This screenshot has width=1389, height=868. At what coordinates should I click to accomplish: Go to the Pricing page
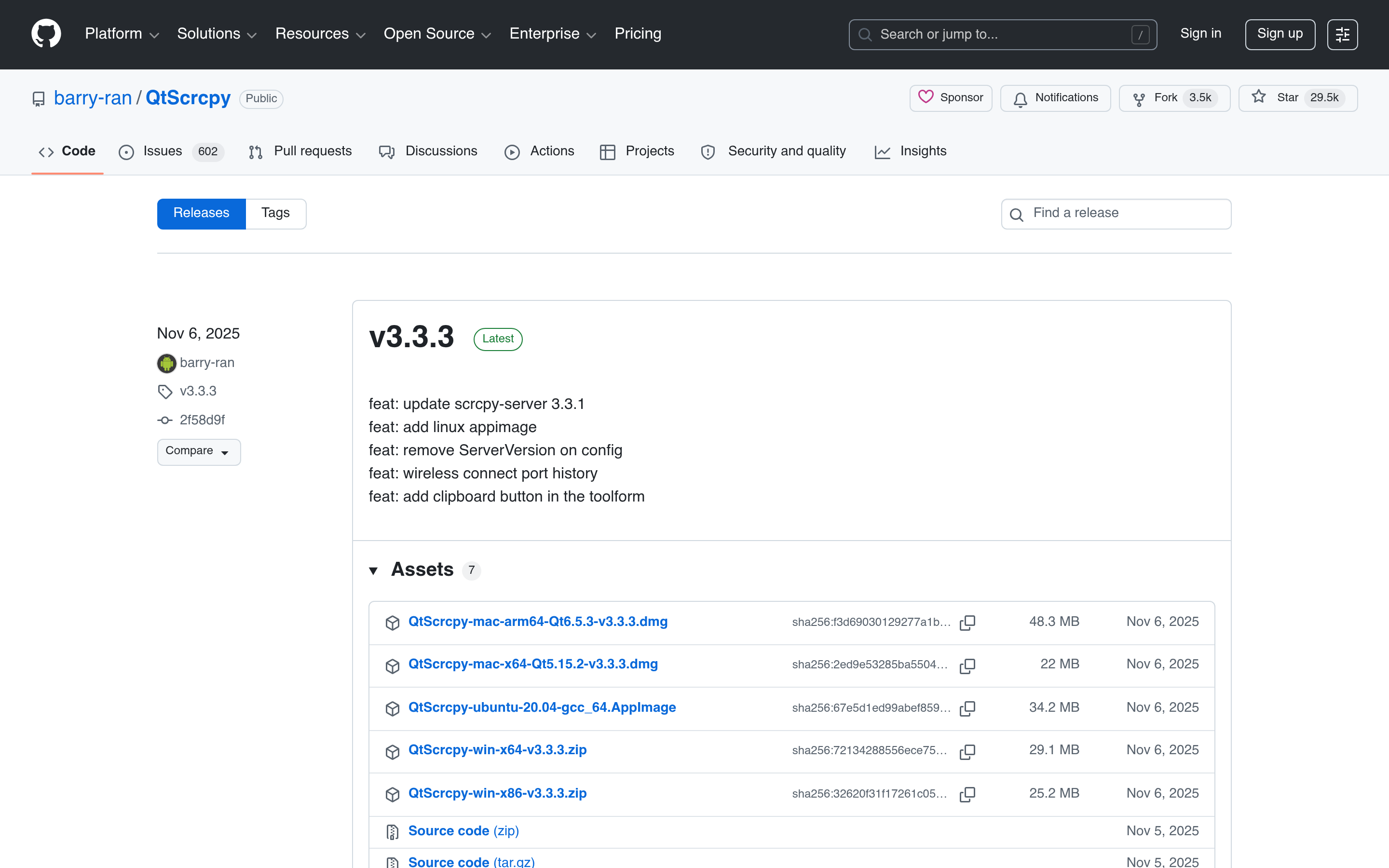[638, 34]
